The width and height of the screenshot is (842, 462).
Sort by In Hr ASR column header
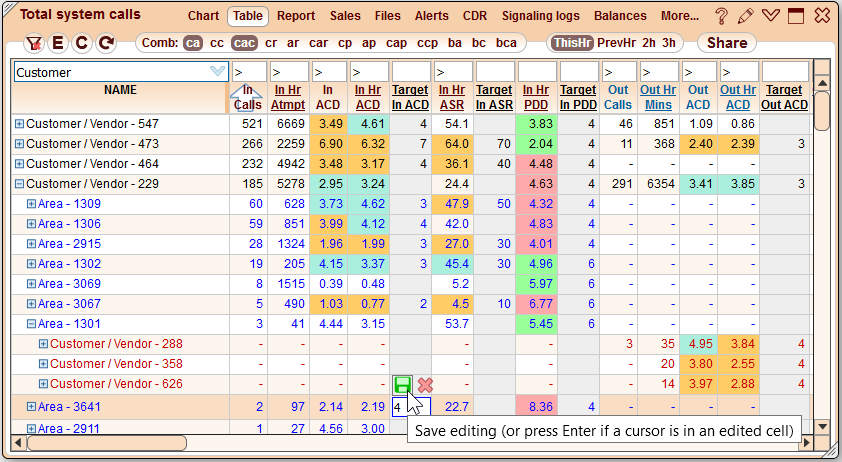coord(452,98)
